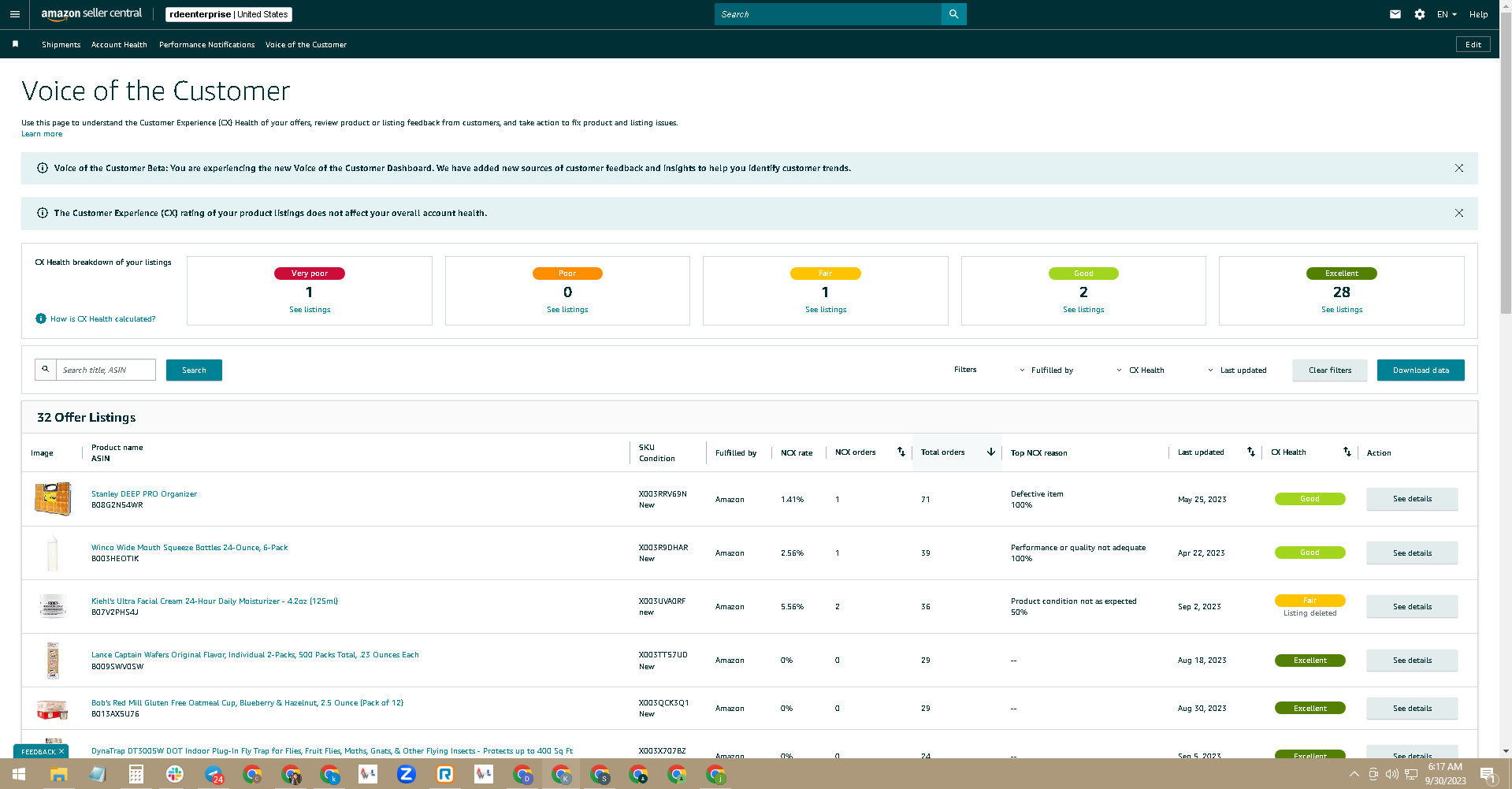Sort by Total orders down arrow

990,452
